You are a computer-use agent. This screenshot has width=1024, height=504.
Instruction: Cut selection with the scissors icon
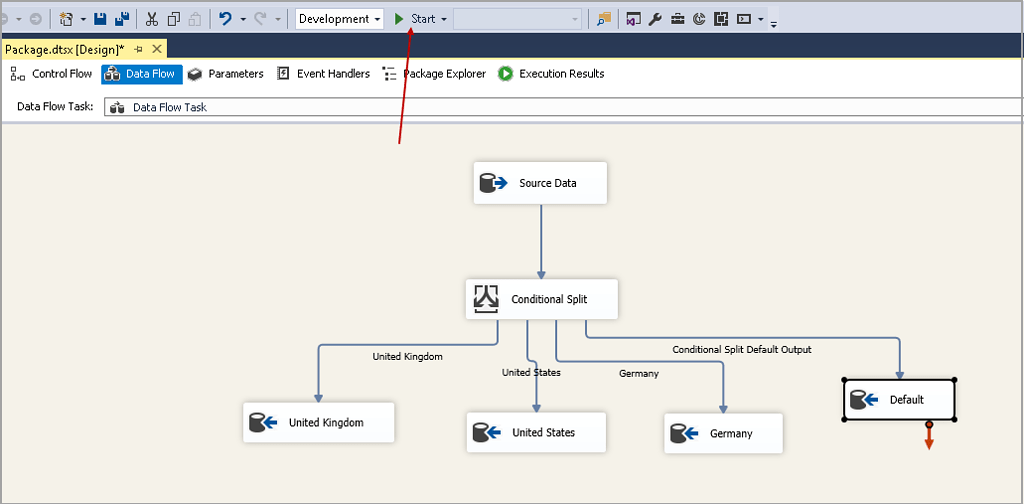tap(152, 19)
